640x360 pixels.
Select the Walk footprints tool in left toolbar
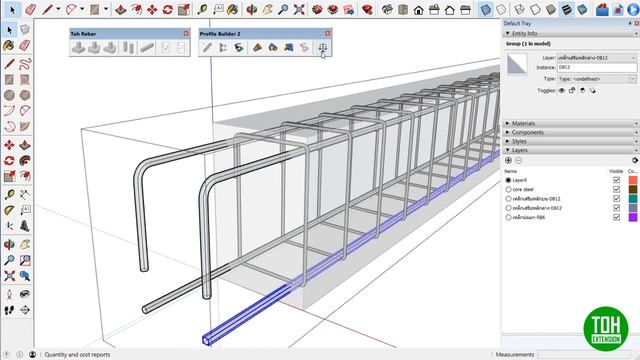[9, 310]
